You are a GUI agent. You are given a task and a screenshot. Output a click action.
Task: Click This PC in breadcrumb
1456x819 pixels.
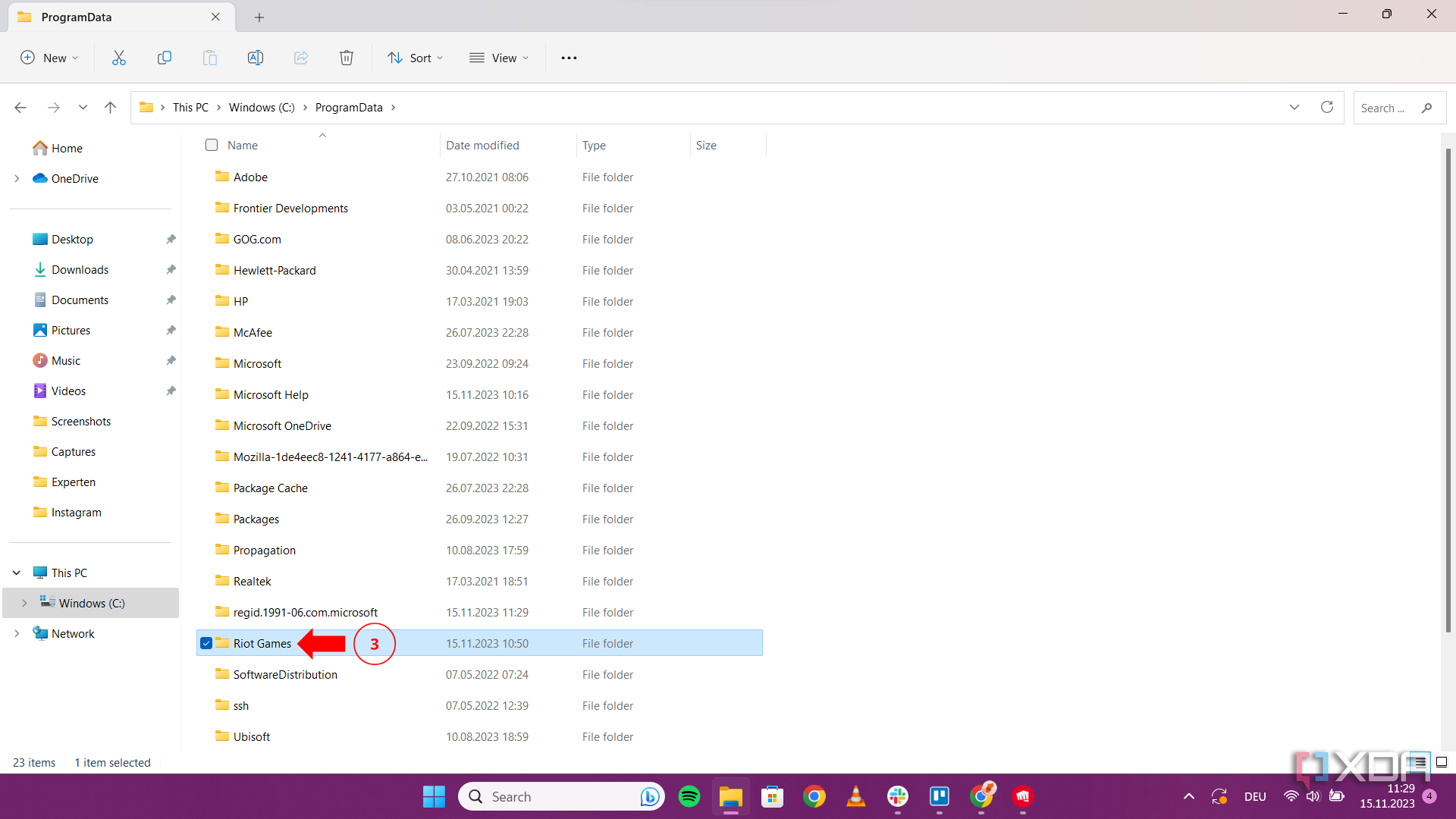[190, 108]
